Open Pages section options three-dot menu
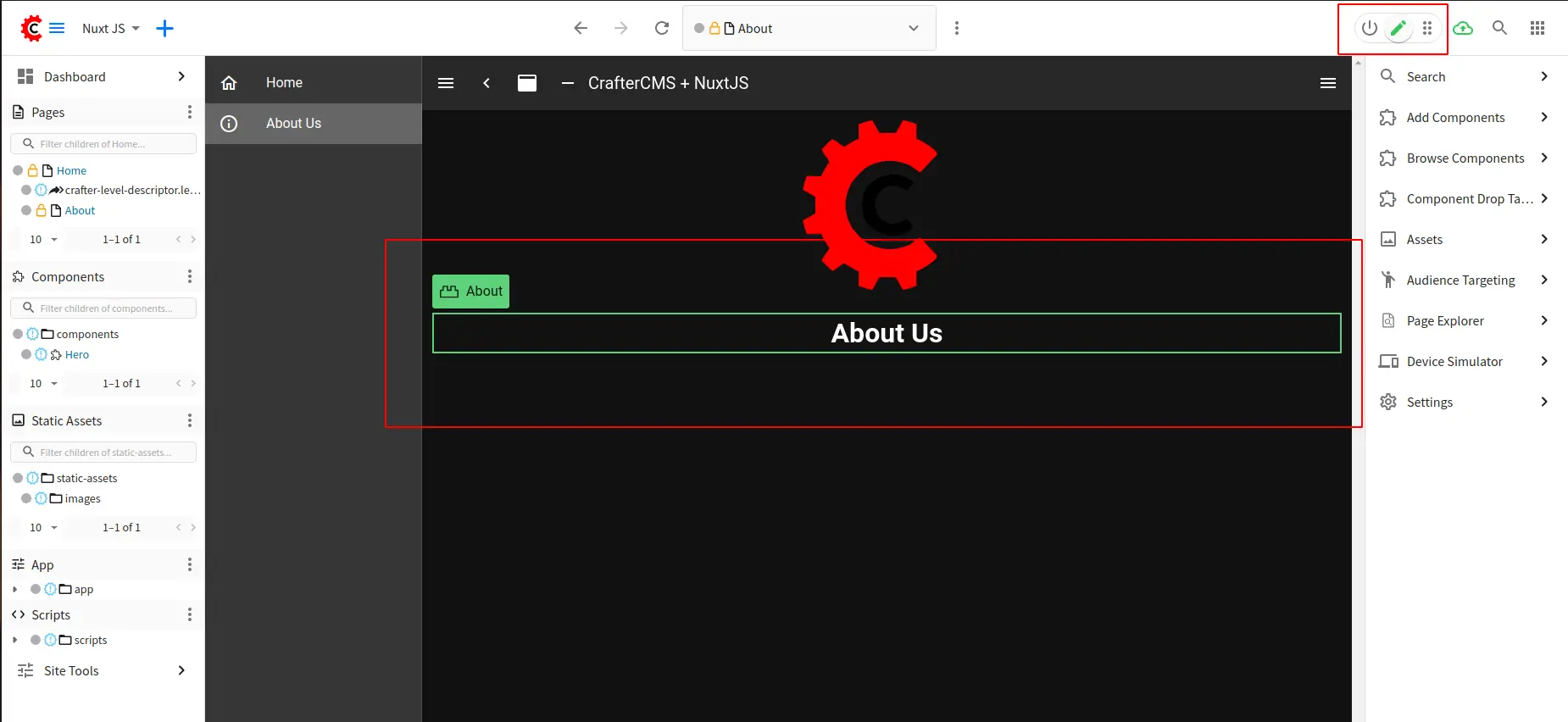1568x722 pixels. coord(189,112)
